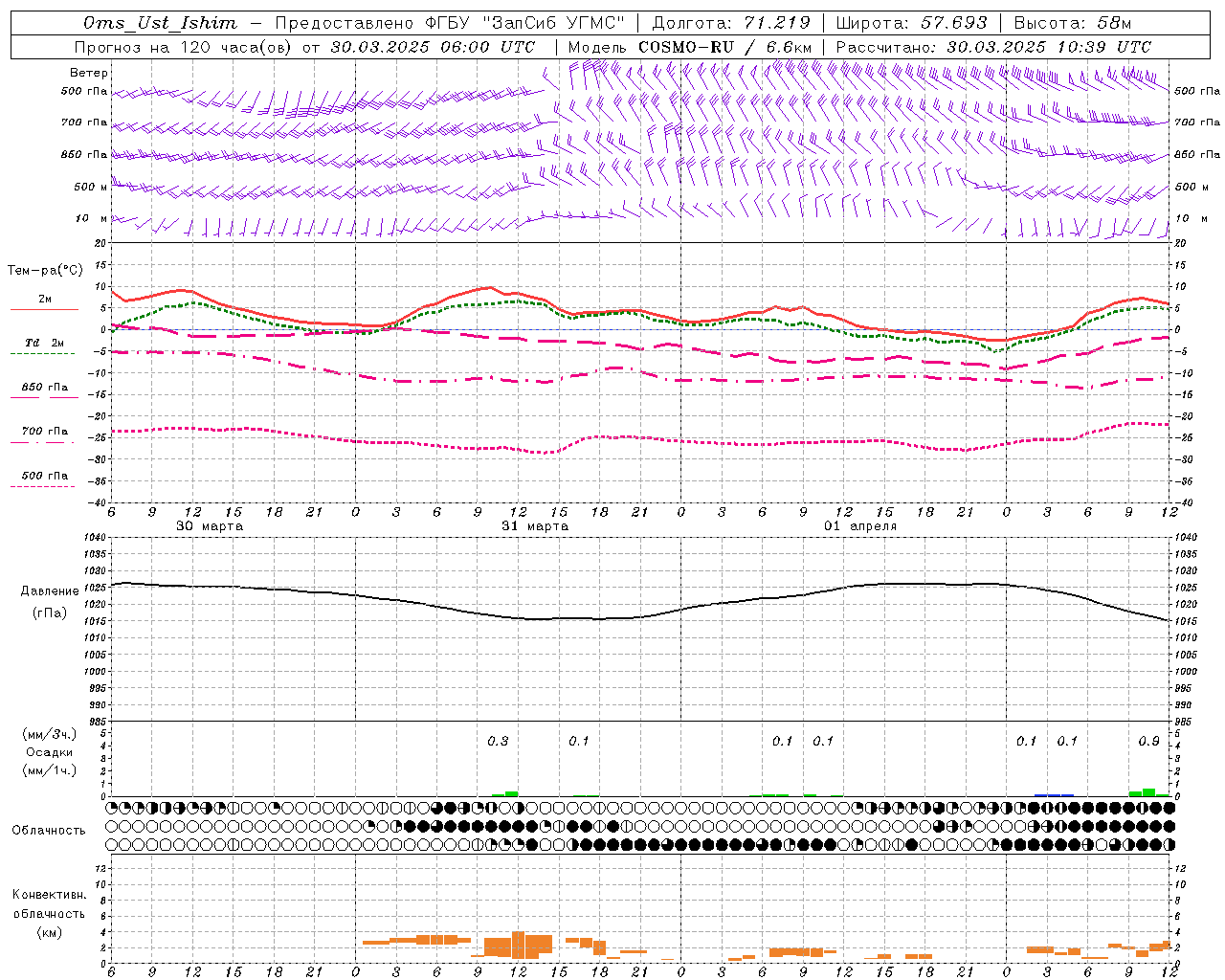Click the 'Давление' pressure label
Viewport: 1225px width, 980px height.
(x=50, y=591)
